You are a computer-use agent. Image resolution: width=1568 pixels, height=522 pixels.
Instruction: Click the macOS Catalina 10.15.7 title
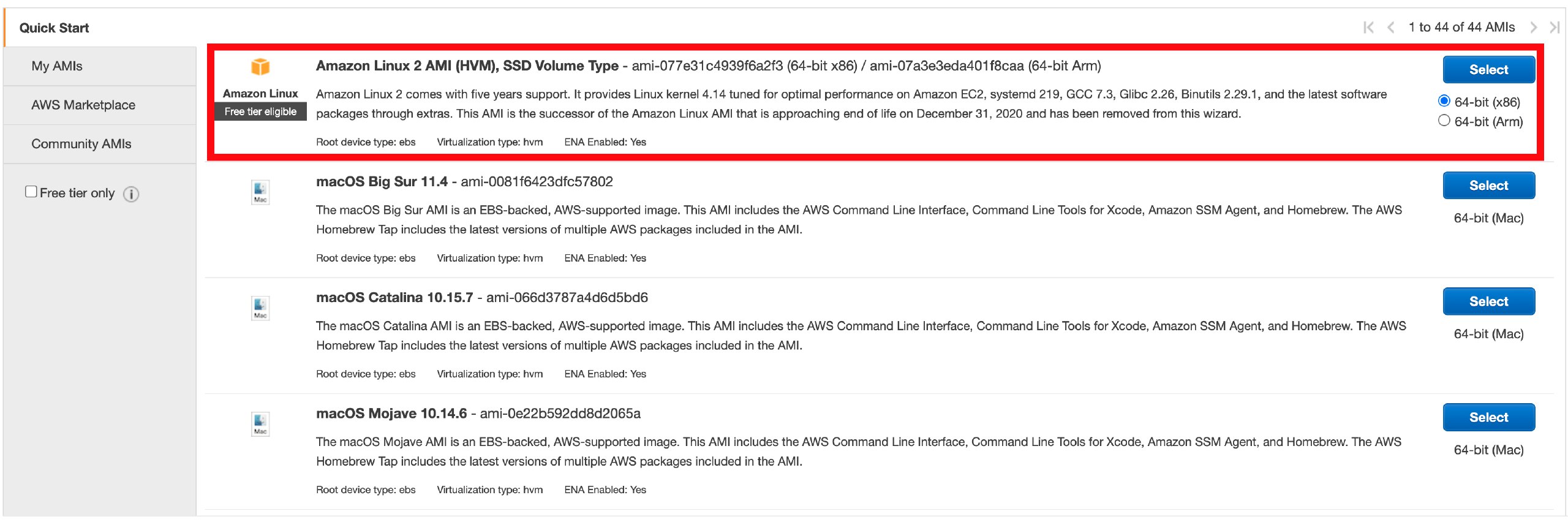[x=394, y=297]
